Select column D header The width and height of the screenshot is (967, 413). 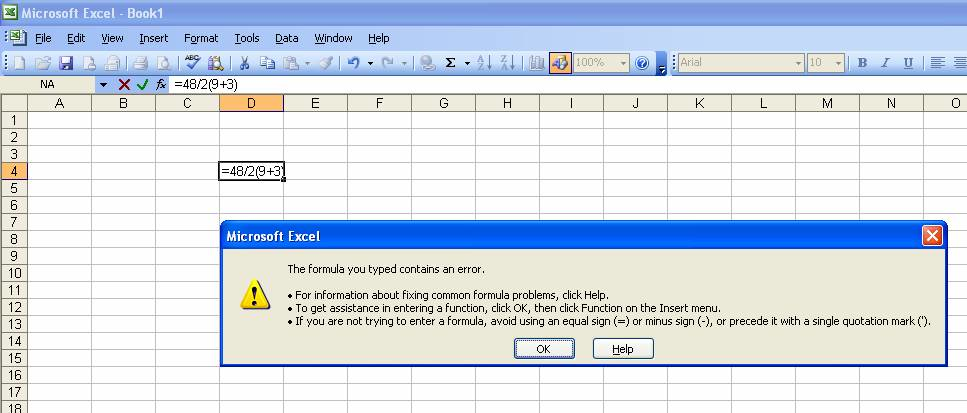pos(251,103)
